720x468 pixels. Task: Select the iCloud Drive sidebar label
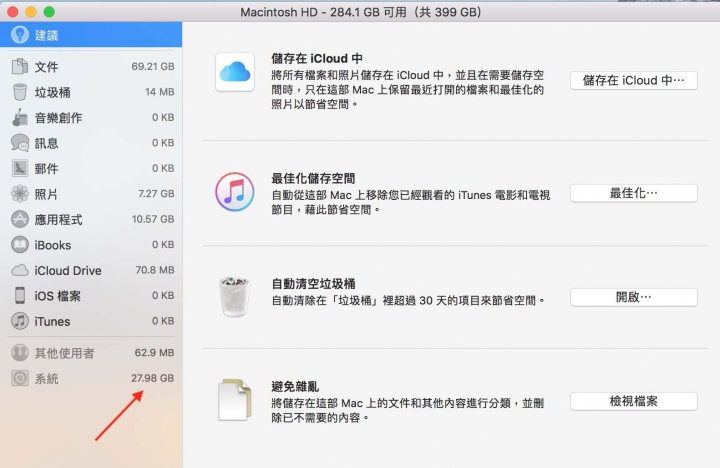point(68,271)
